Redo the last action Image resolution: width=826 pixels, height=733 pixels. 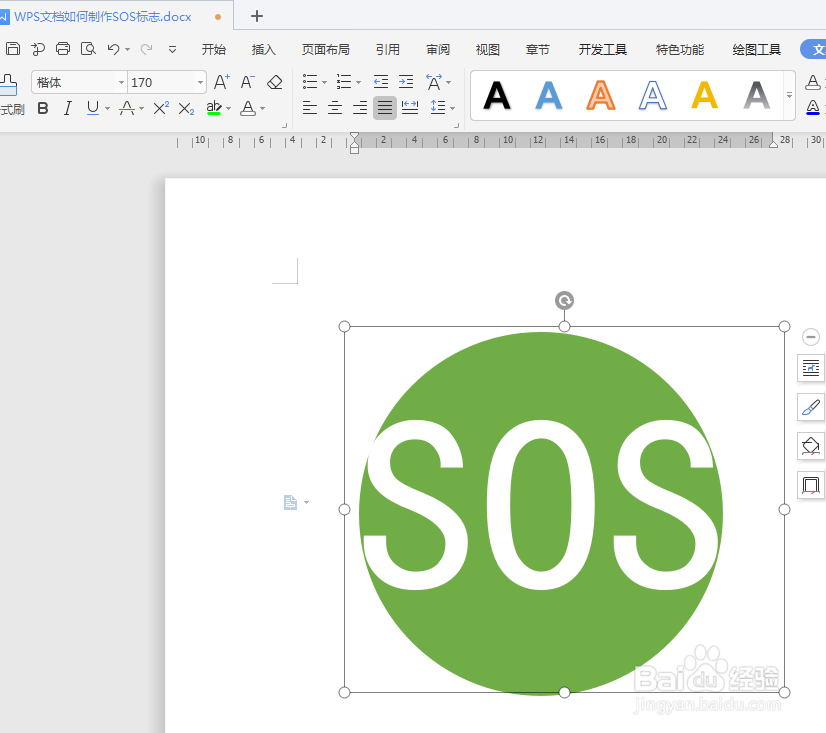pyautogui.click(x=146, y=49)
